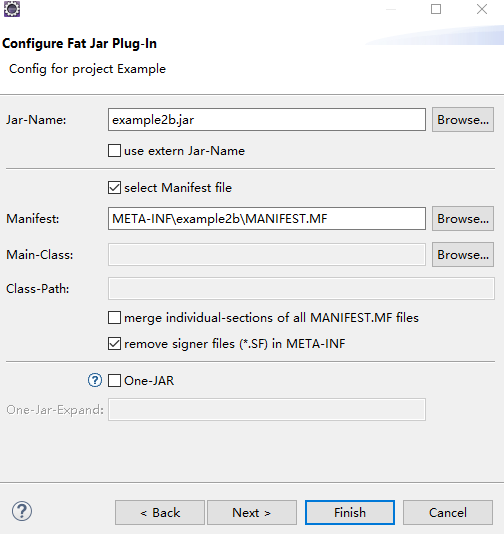Go to Next wizard page

point(252,513)
